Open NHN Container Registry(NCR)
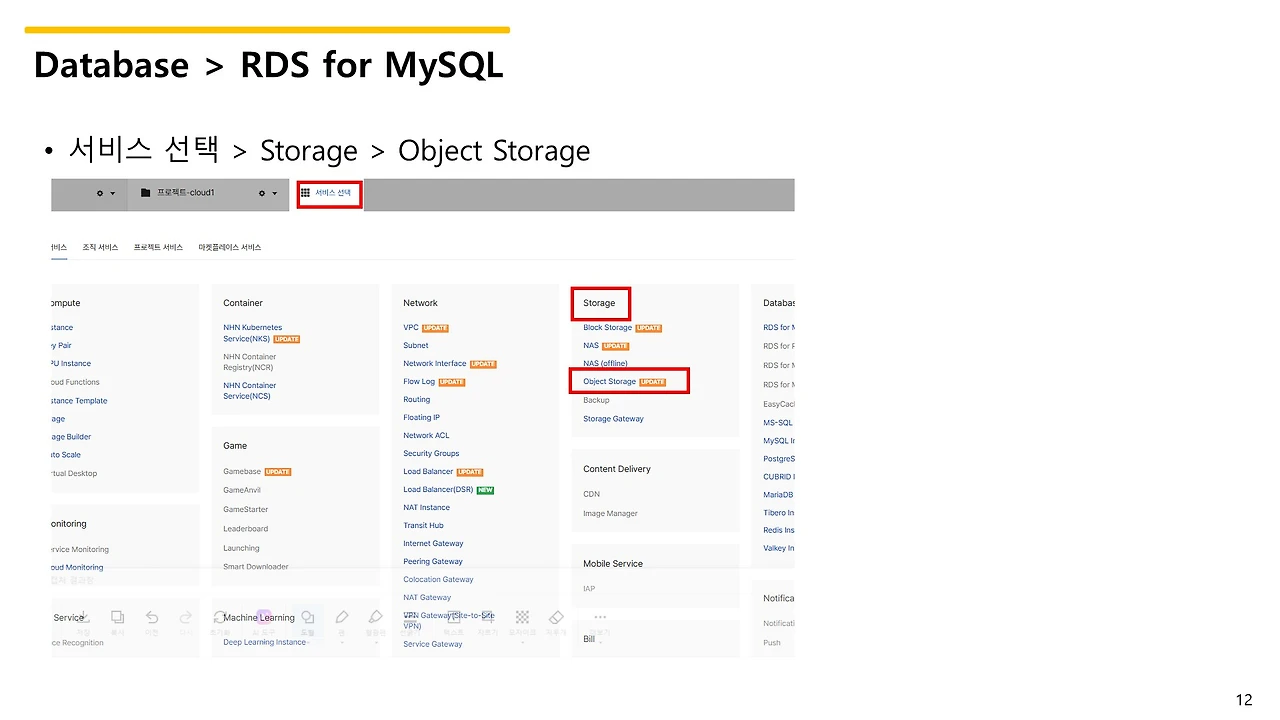1280x720 pixels. pyautogui.click(x=249, y=362)
